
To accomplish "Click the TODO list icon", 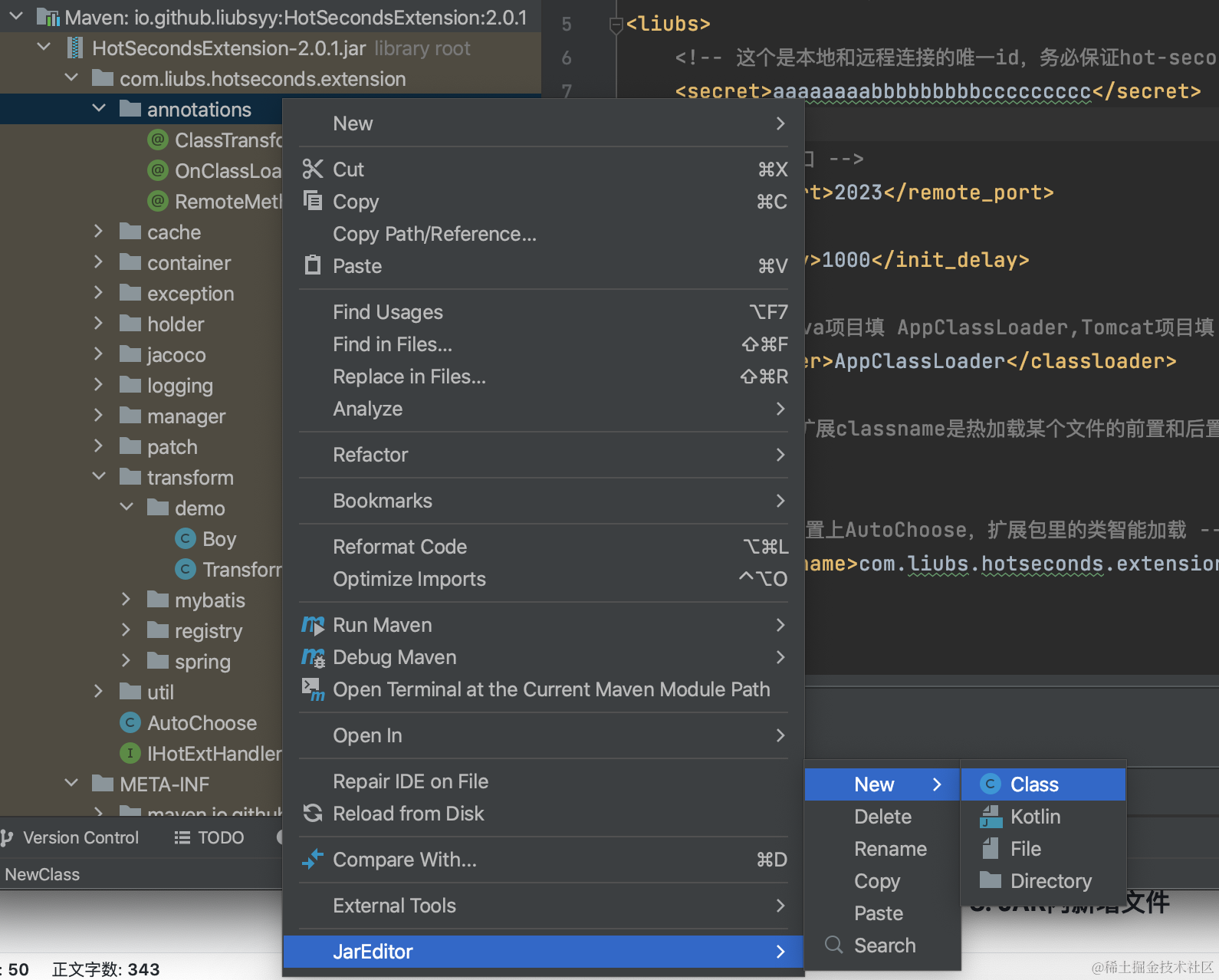I will [182, 837].
